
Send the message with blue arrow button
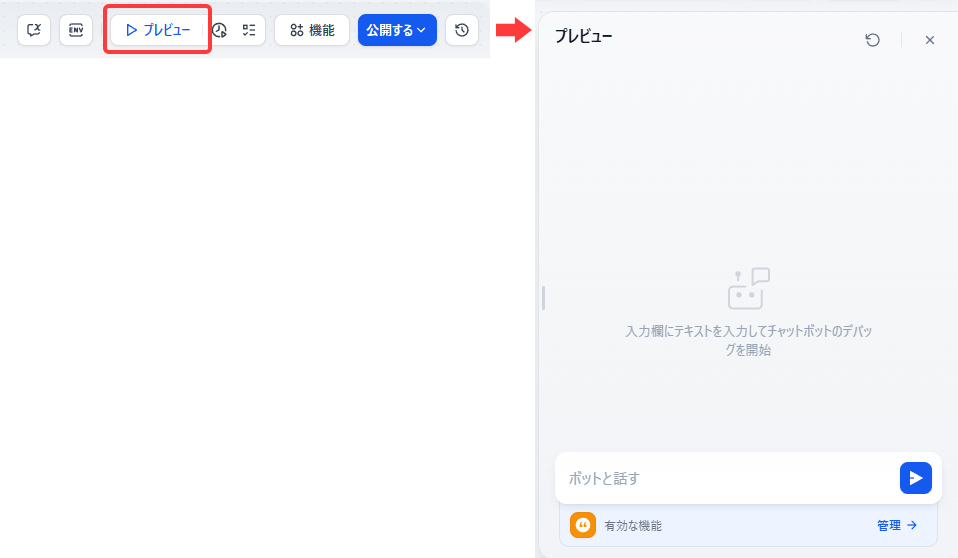pos(916,478)
